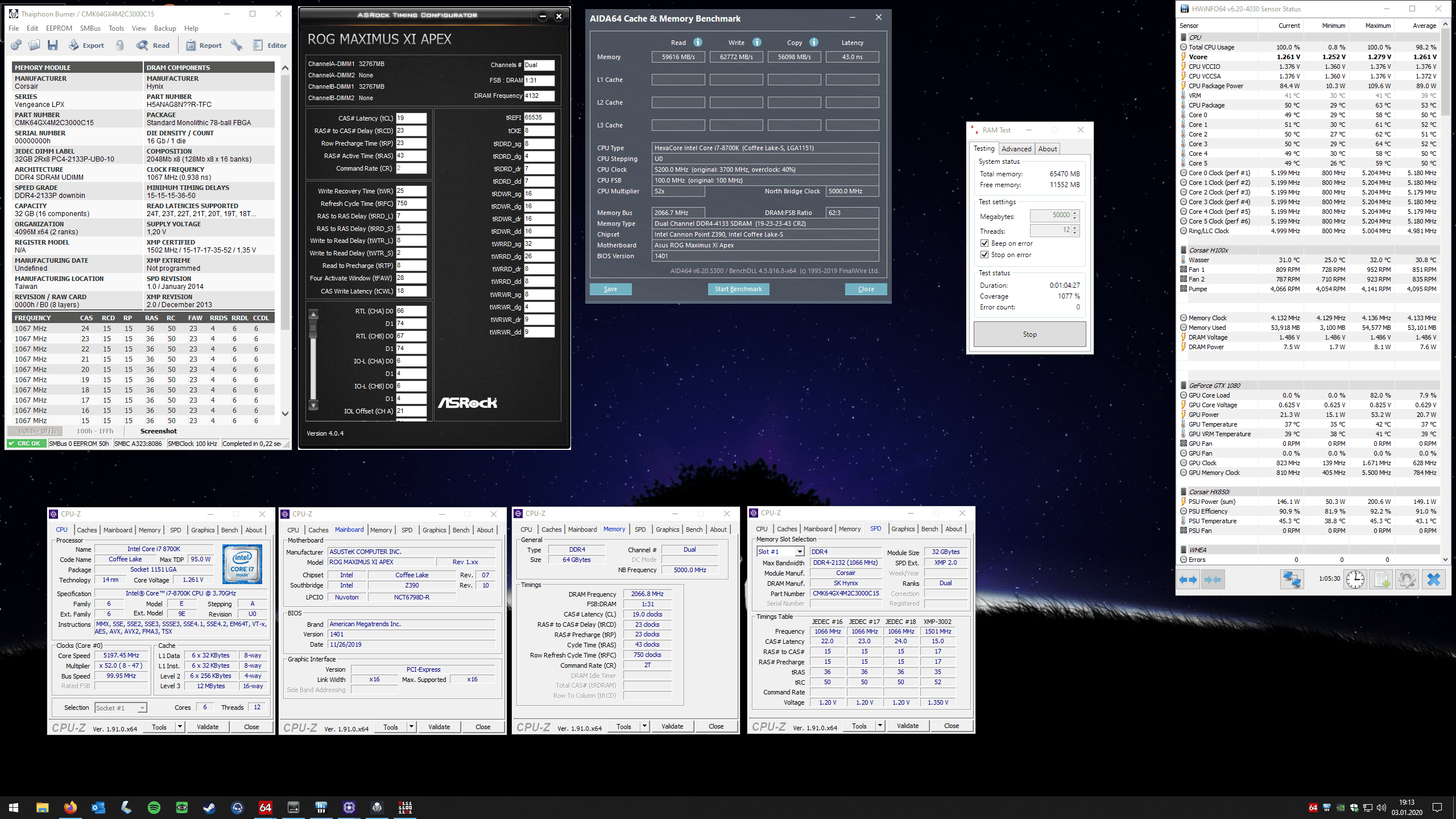The image size is (1456, 819).
Task: Click the Start Benchmark button
Action: coord(738,289)
